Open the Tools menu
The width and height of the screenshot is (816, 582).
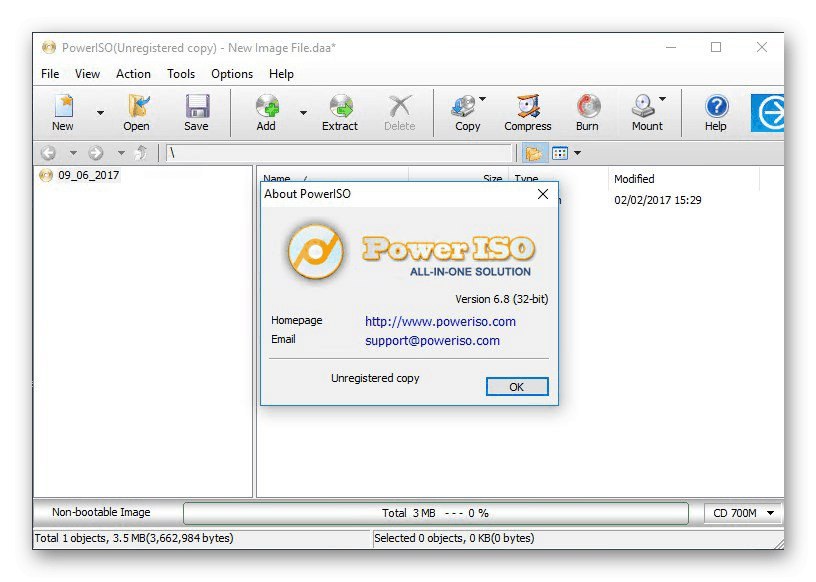[181, 74]
